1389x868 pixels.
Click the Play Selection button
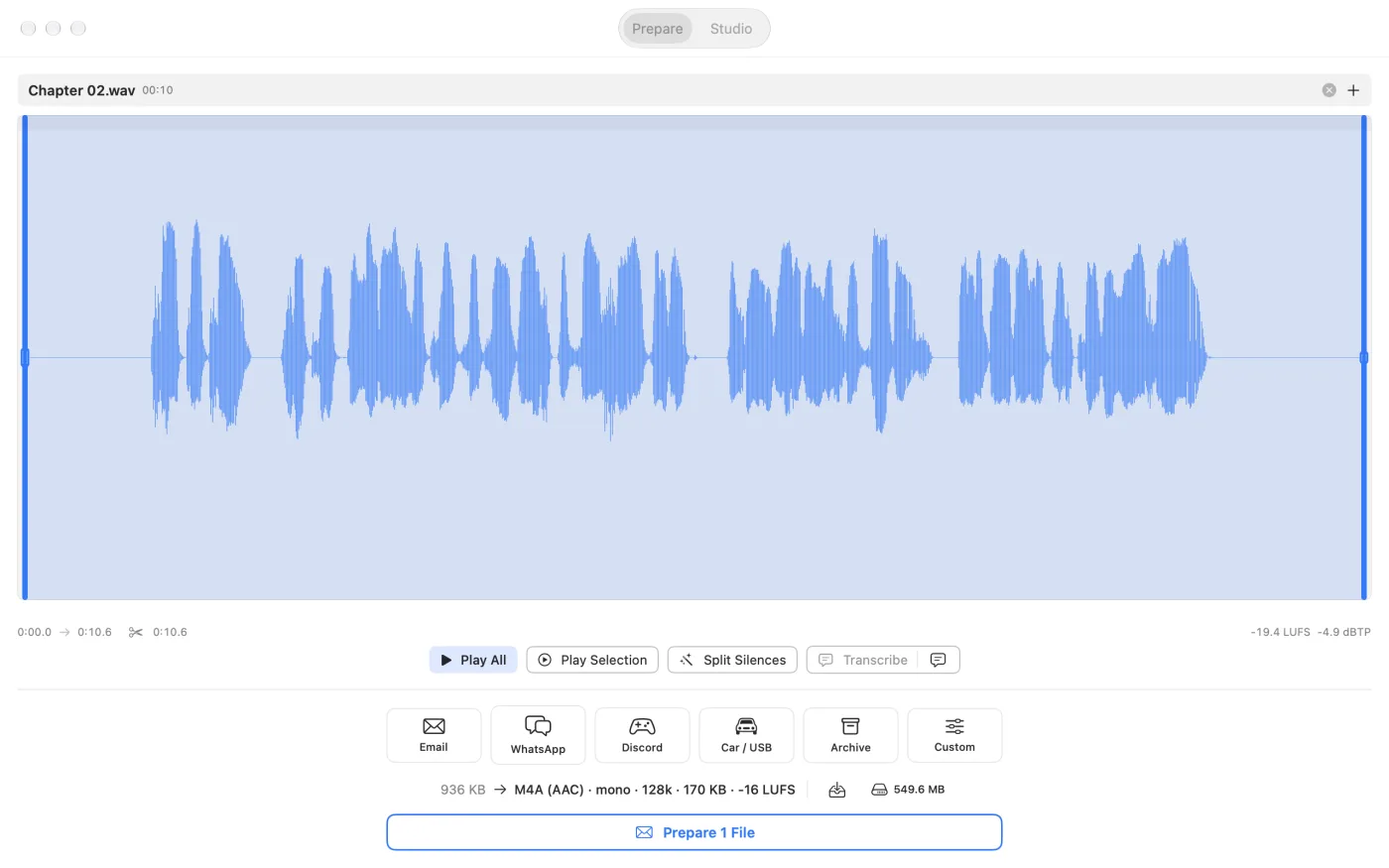(592, 660)
